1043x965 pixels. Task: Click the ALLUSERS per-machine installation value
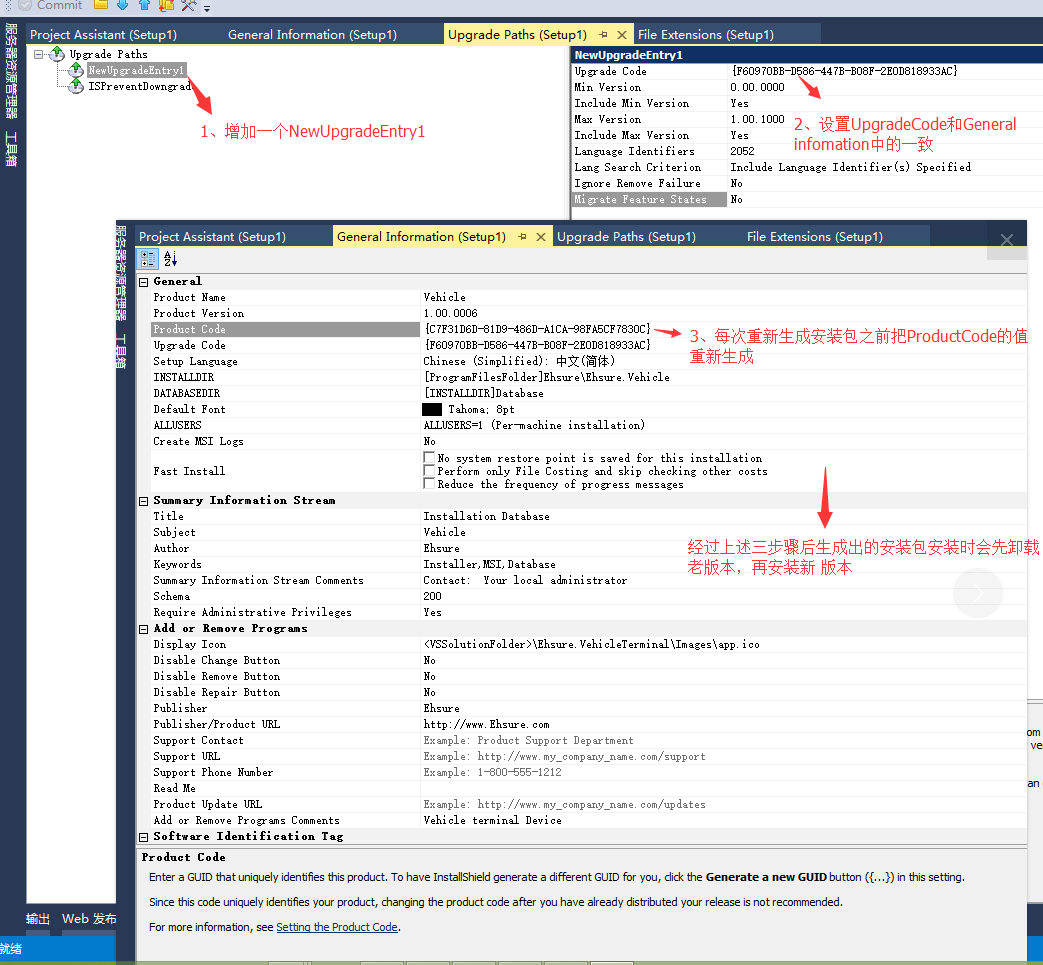[x=534, y=425]
